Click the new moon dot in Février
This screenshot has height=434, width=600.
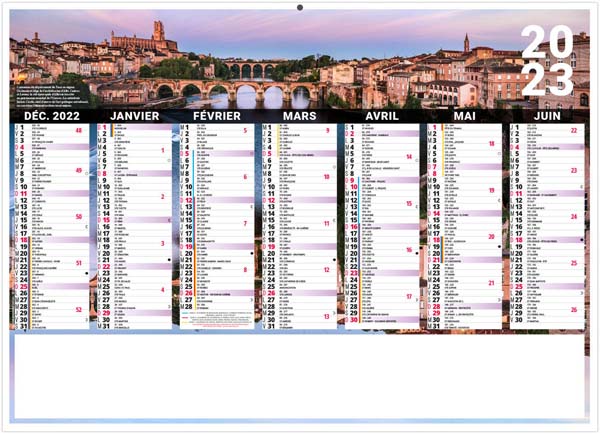pos(251,253)
